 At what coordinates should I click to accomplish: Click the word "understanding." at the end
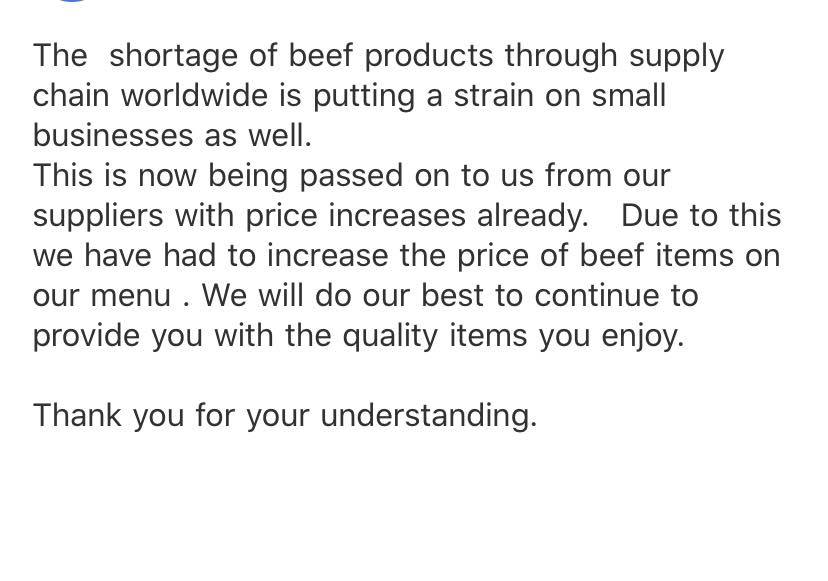coord(429,416)
